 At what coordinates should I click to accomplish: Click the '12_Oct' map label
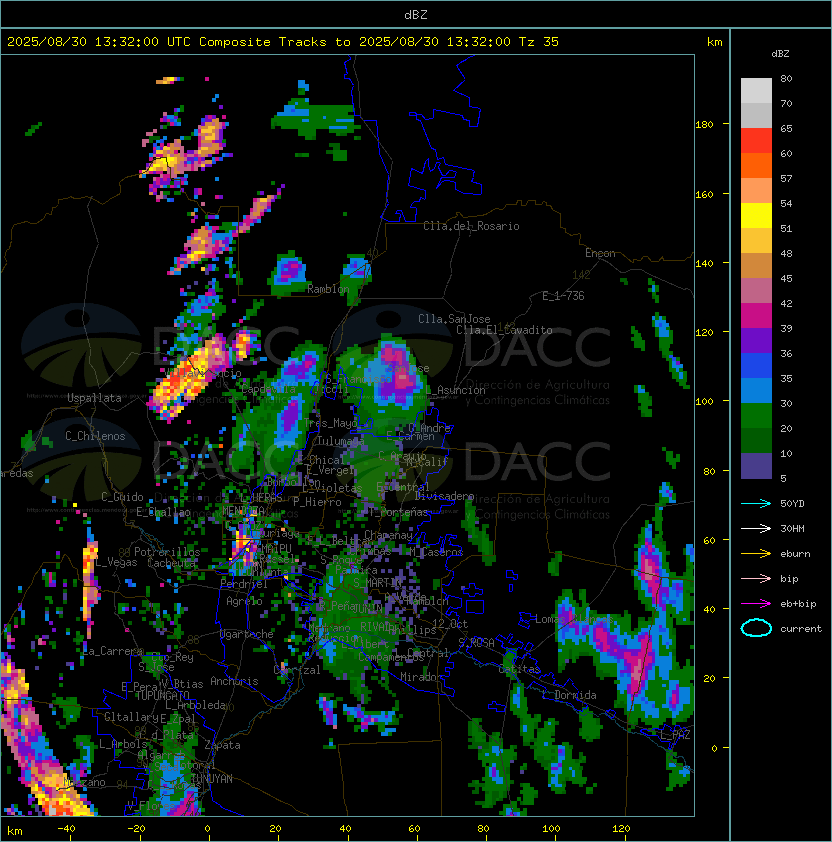point(450,624)
